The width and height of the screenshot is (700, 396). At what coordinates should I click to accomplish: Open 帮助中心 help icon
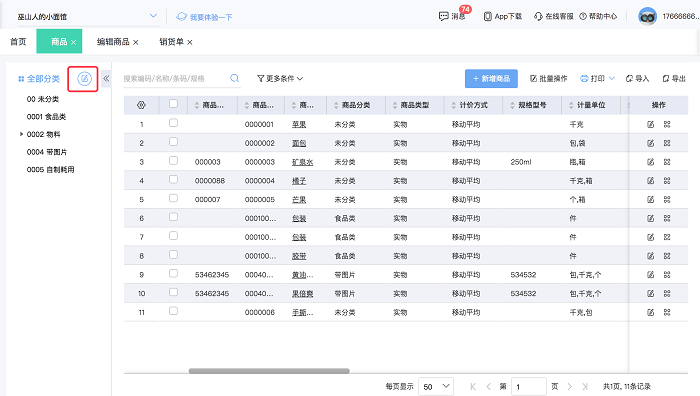583,17
